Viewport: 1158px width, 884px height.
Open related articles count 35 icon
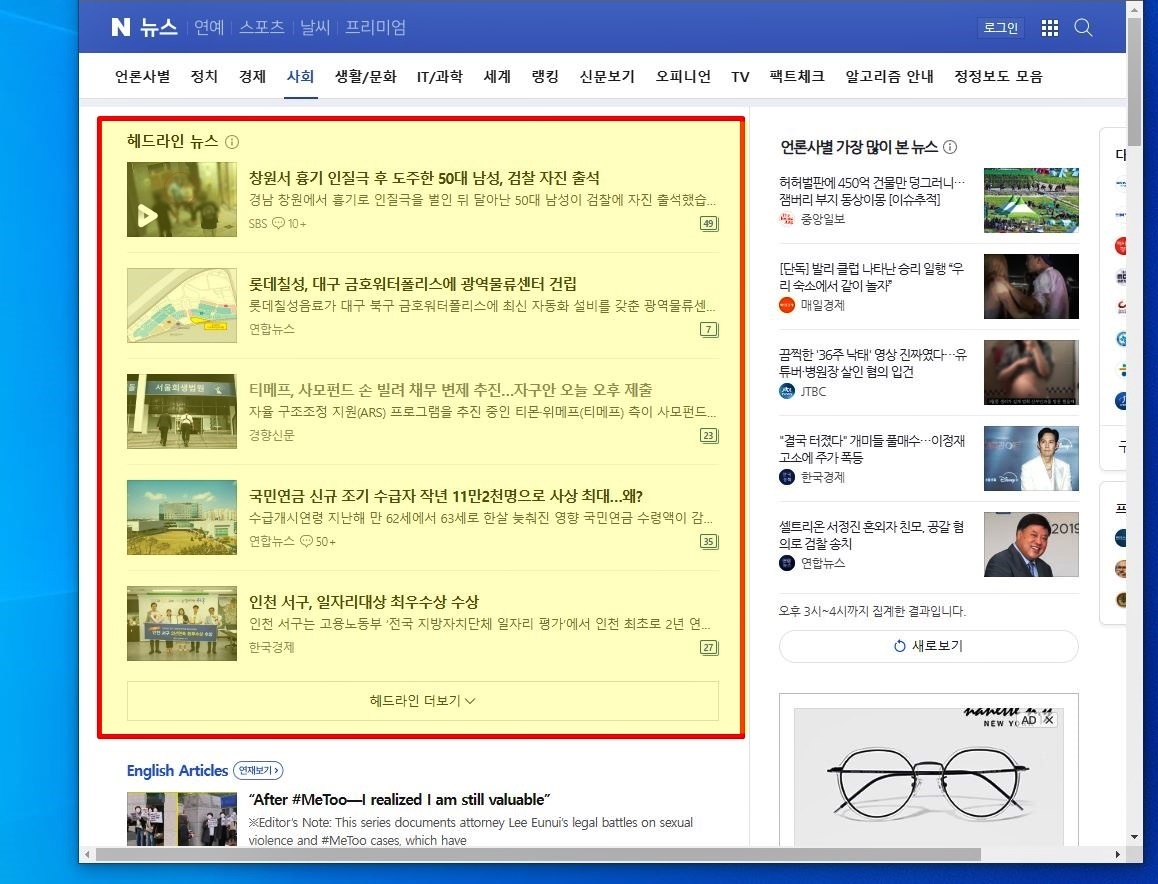click(709, 541)
